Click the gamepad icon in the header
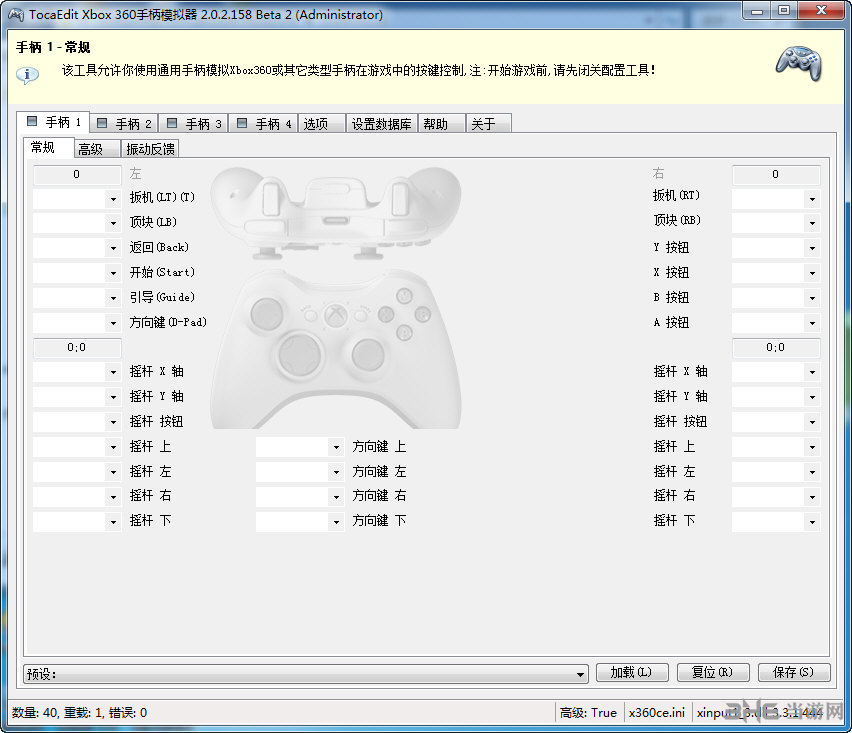The width and height of the screenshot is (852, 733). [x=799, y=63]
